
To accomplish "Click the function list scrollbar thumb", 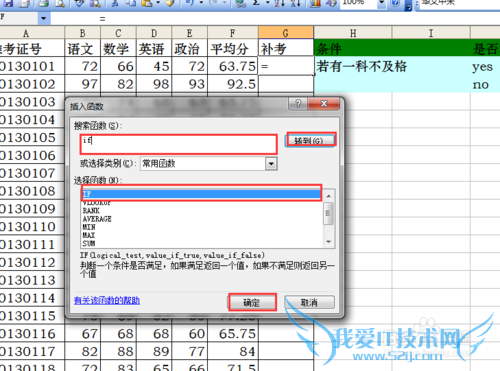I will pyautogui.click(x=328, y=213).
